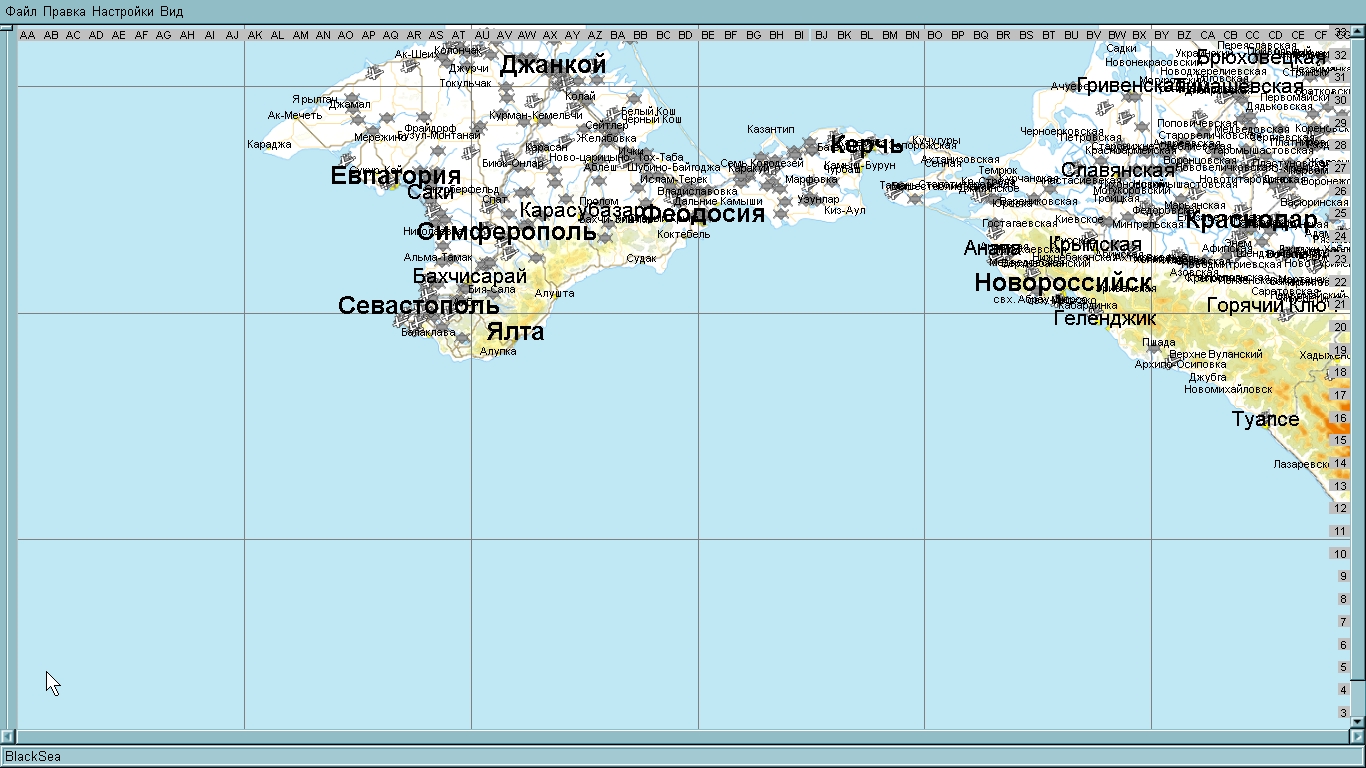Click the horizontal scrollbar left arrow
Image resolution: width=1366 pixels, height=768 pixels.
10,736
